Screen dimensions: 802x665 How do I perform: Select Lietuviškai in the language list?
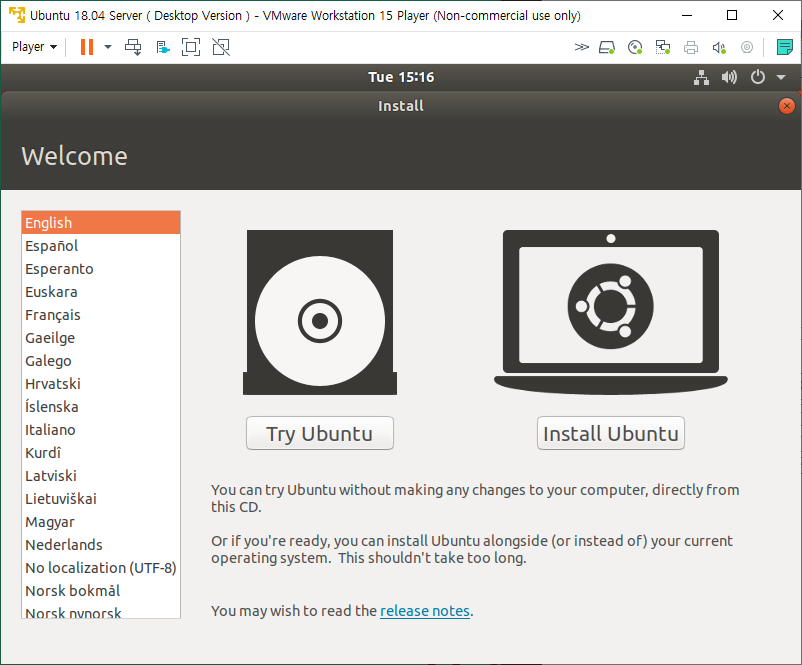click(x=101, y=499)
